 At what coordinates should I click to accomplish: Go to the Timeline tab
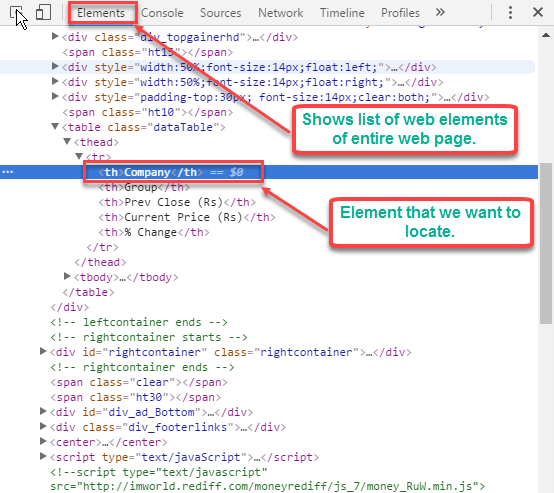point(342,13)
